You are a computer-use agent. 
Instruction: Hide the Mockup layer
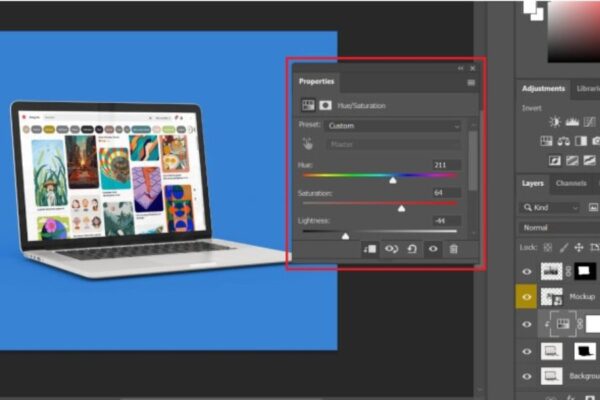click(x=527, y=297)
